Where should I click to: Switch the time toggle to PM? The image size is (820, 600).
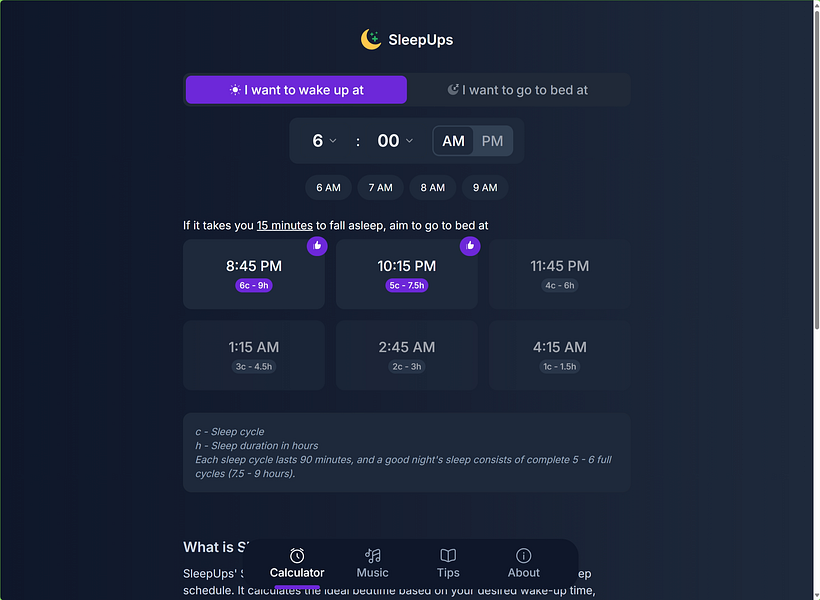click(x=492, y=141)
